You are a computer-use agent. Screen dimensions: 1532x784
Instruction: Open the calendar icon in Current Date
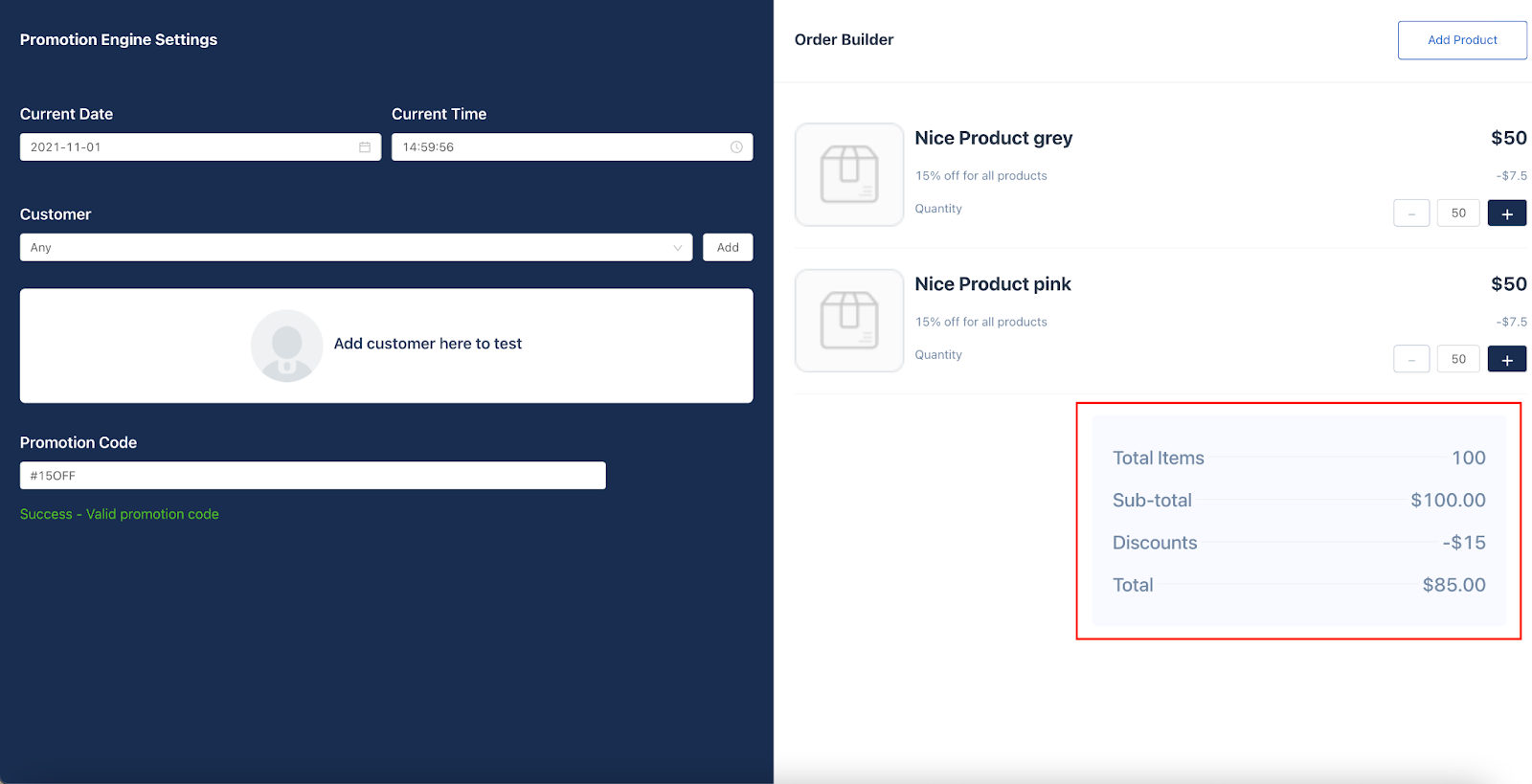coord(365,147)
